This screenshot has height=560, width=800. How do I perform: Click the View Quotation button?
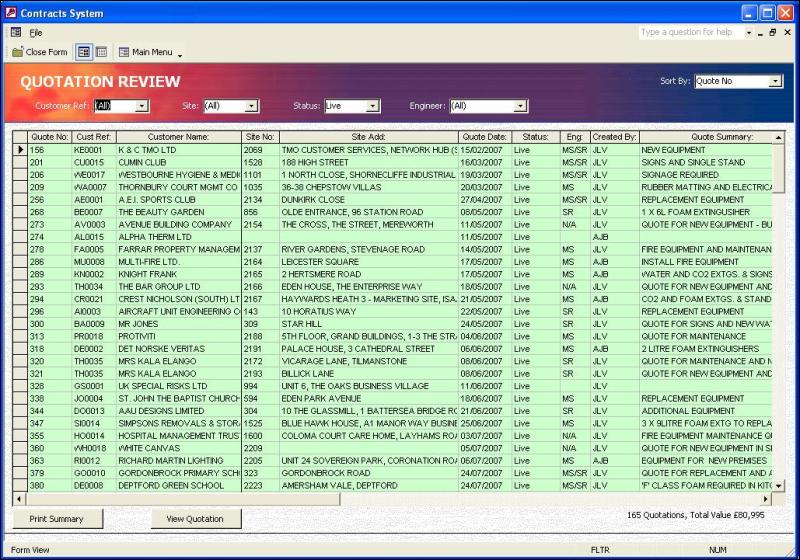tap(195, 519)
